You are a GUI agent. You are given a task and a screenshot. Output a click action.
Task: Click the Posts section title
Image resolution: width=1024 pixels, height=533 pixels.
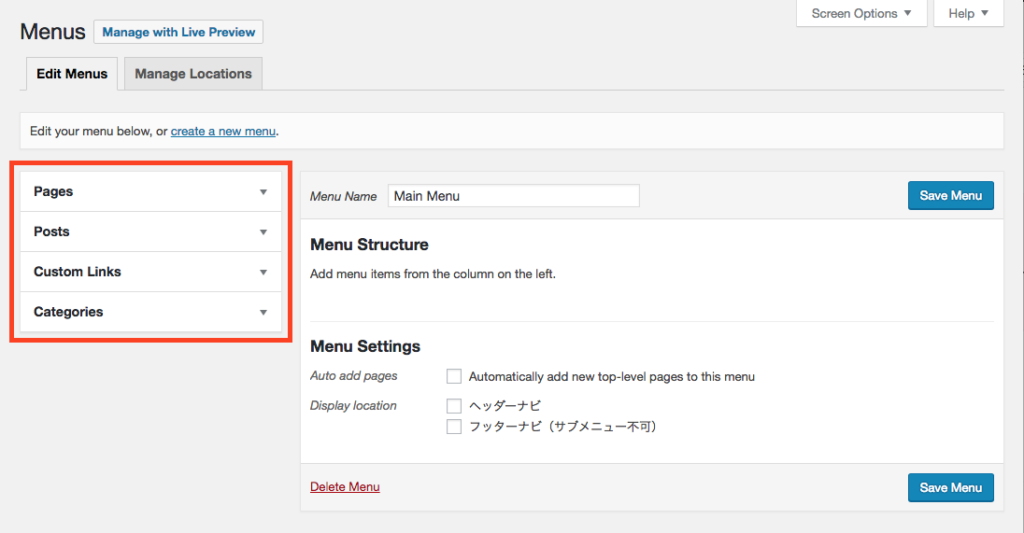52,231
